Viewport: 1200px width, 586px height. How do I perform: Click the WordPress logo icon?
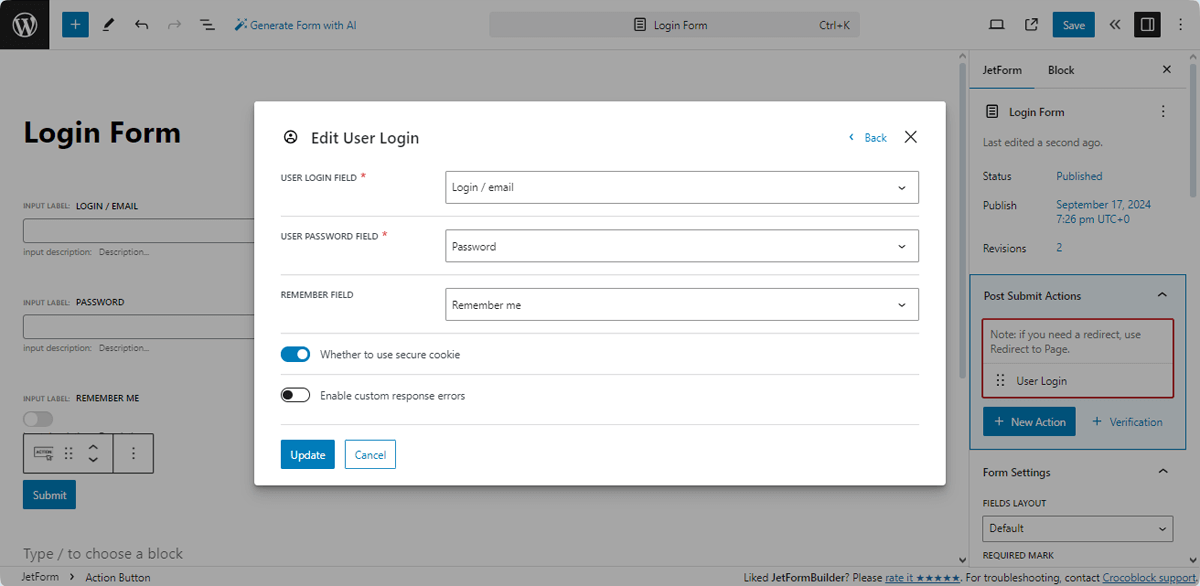[x=24, y=24]
